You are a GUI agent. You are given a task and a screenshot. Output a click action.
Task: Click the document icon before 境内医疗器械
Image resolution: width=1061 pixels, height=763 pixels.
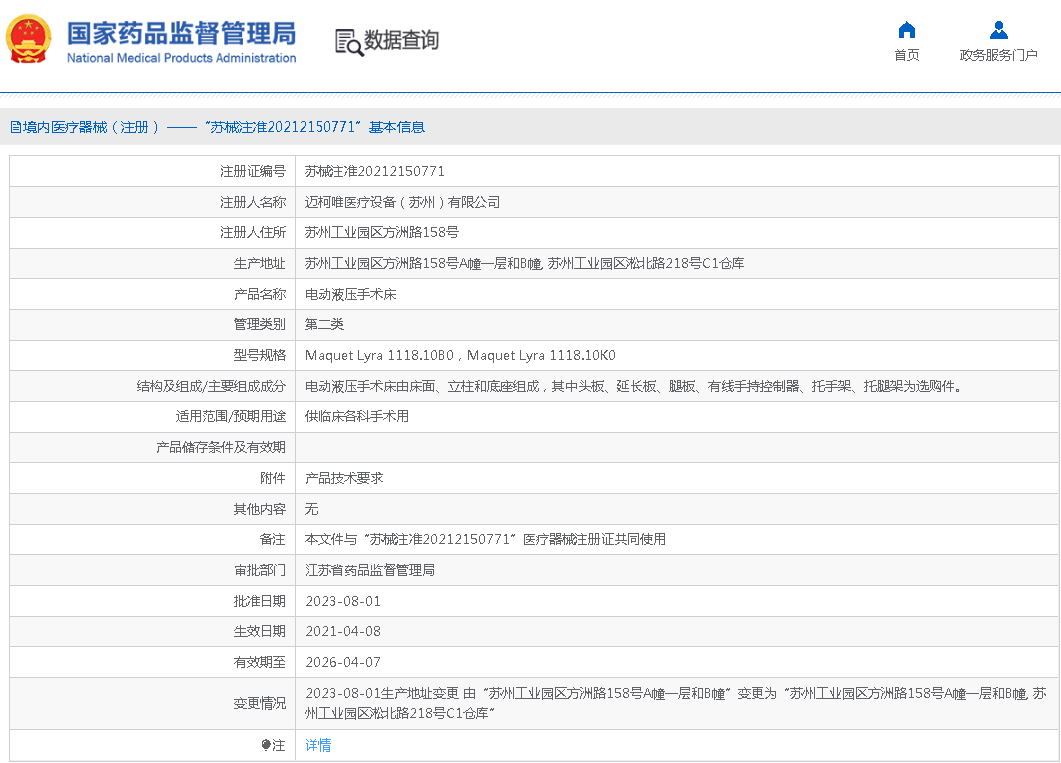15,127
